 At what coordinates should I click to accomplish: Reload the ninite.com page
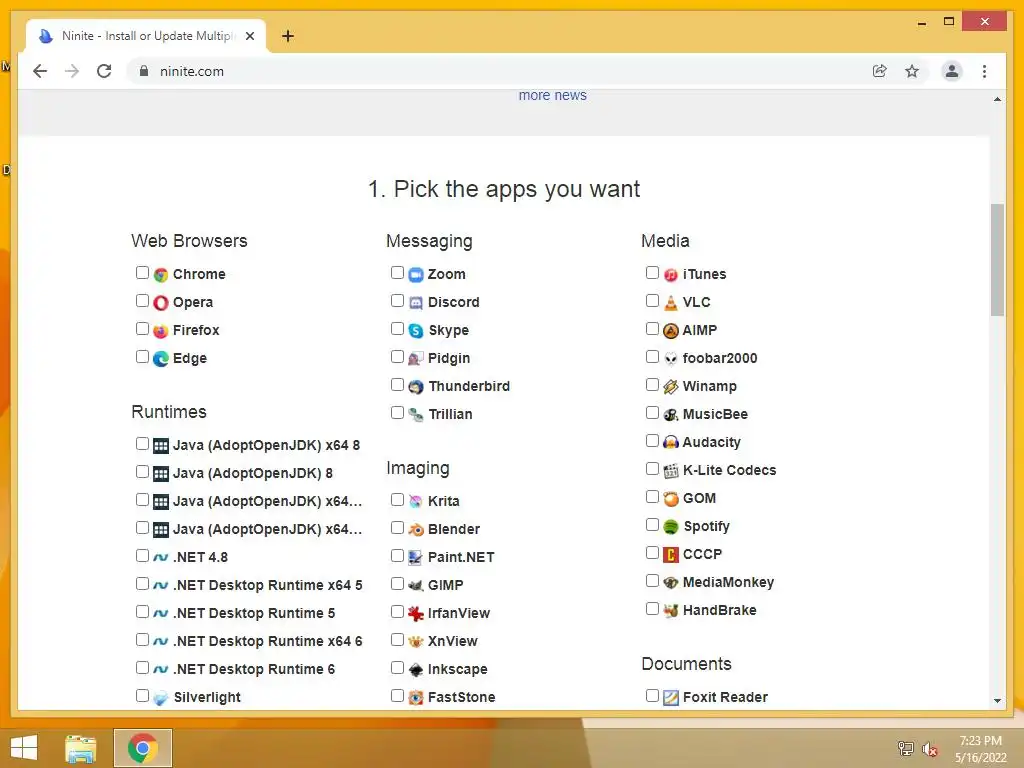tap(104, 71)
